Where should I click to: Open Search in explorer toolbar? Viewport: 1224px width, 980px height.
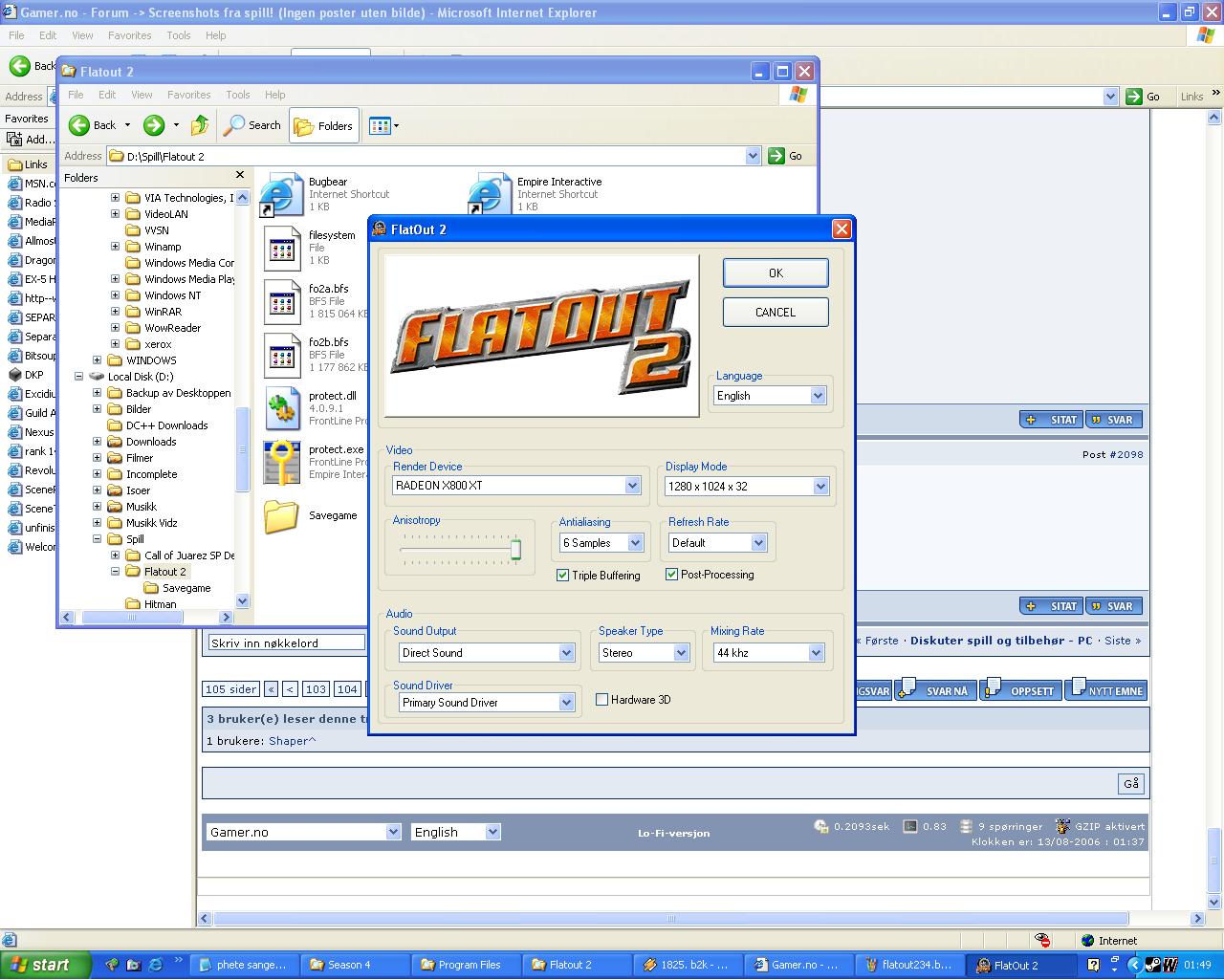[x=252, y=125]
